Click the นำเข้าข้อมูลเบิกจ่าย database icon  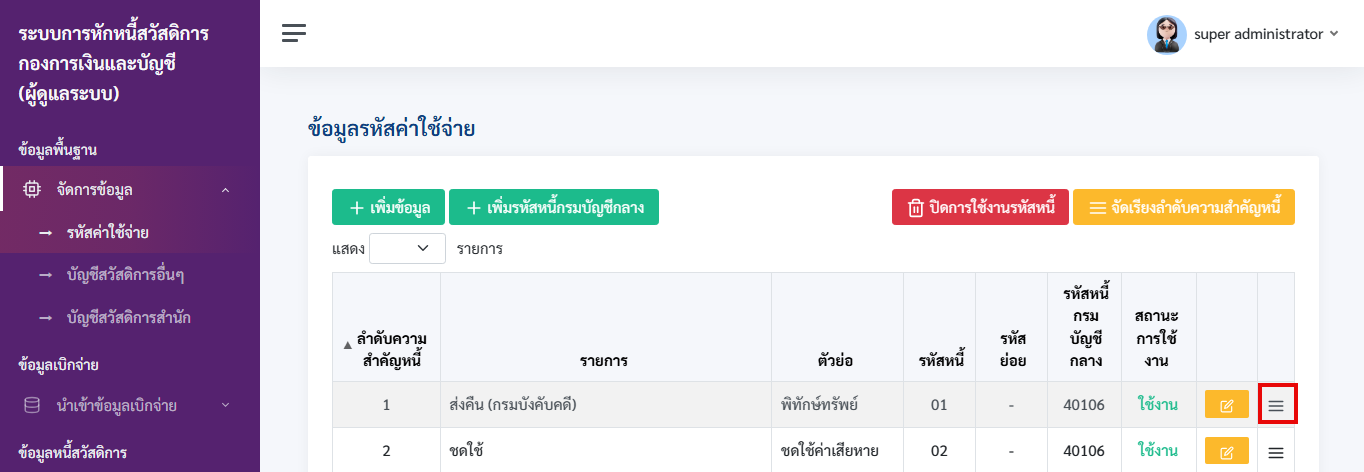tap(32, 405)
